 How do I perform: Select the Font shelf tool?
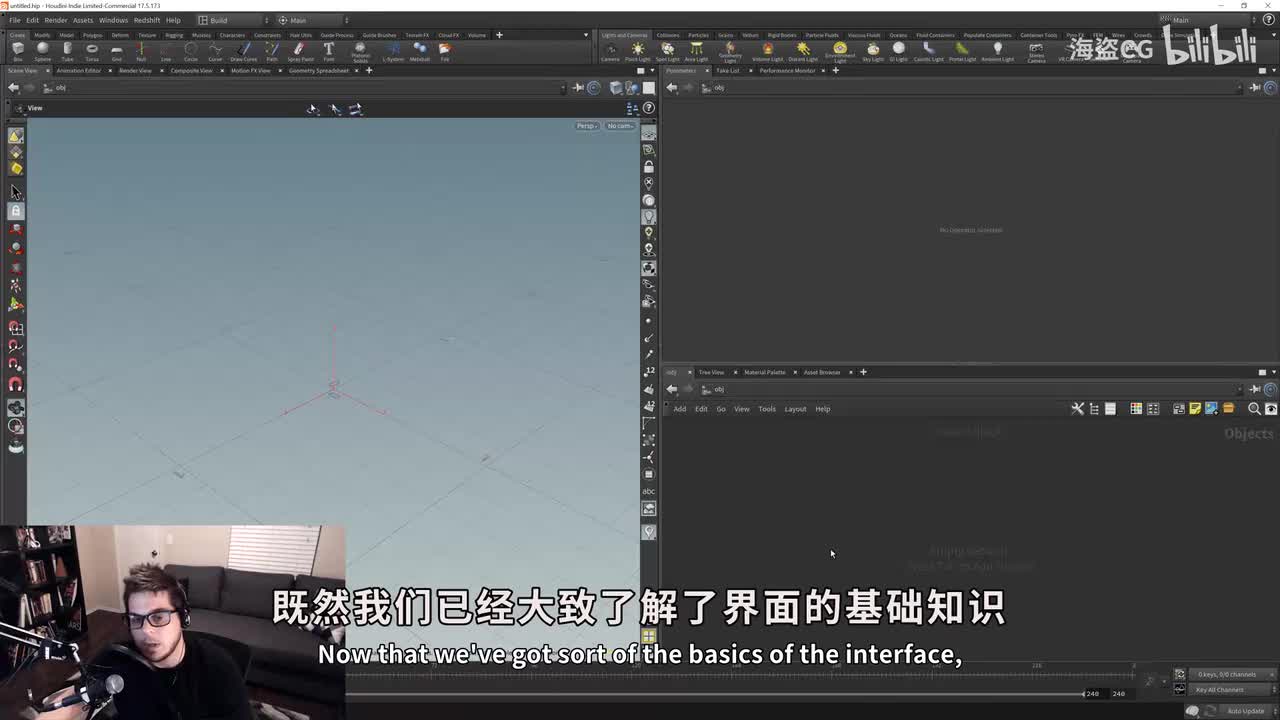coord(329,51)
